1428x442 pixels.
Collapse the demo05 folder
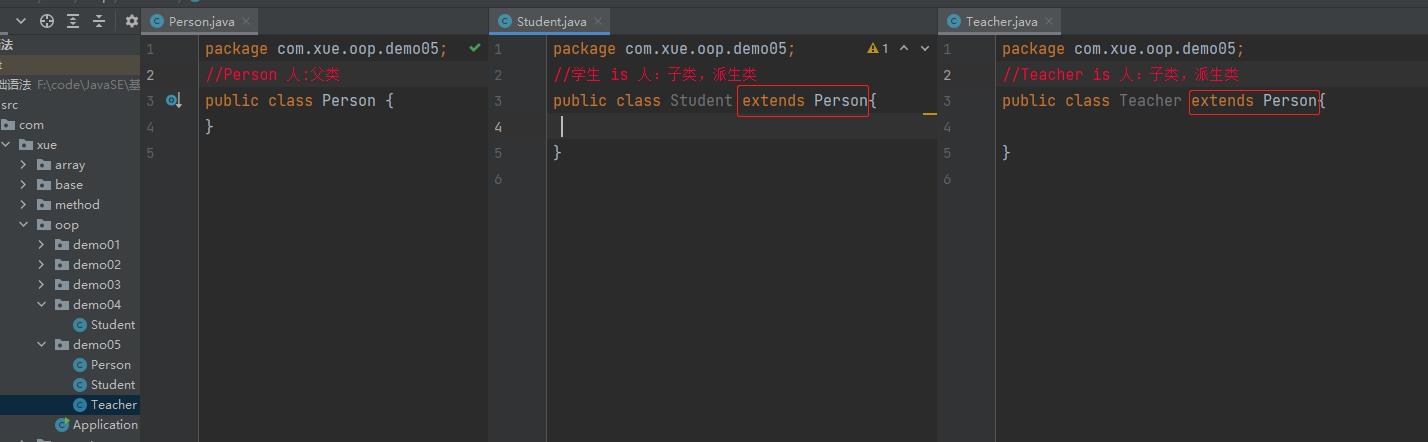[42, 345]
